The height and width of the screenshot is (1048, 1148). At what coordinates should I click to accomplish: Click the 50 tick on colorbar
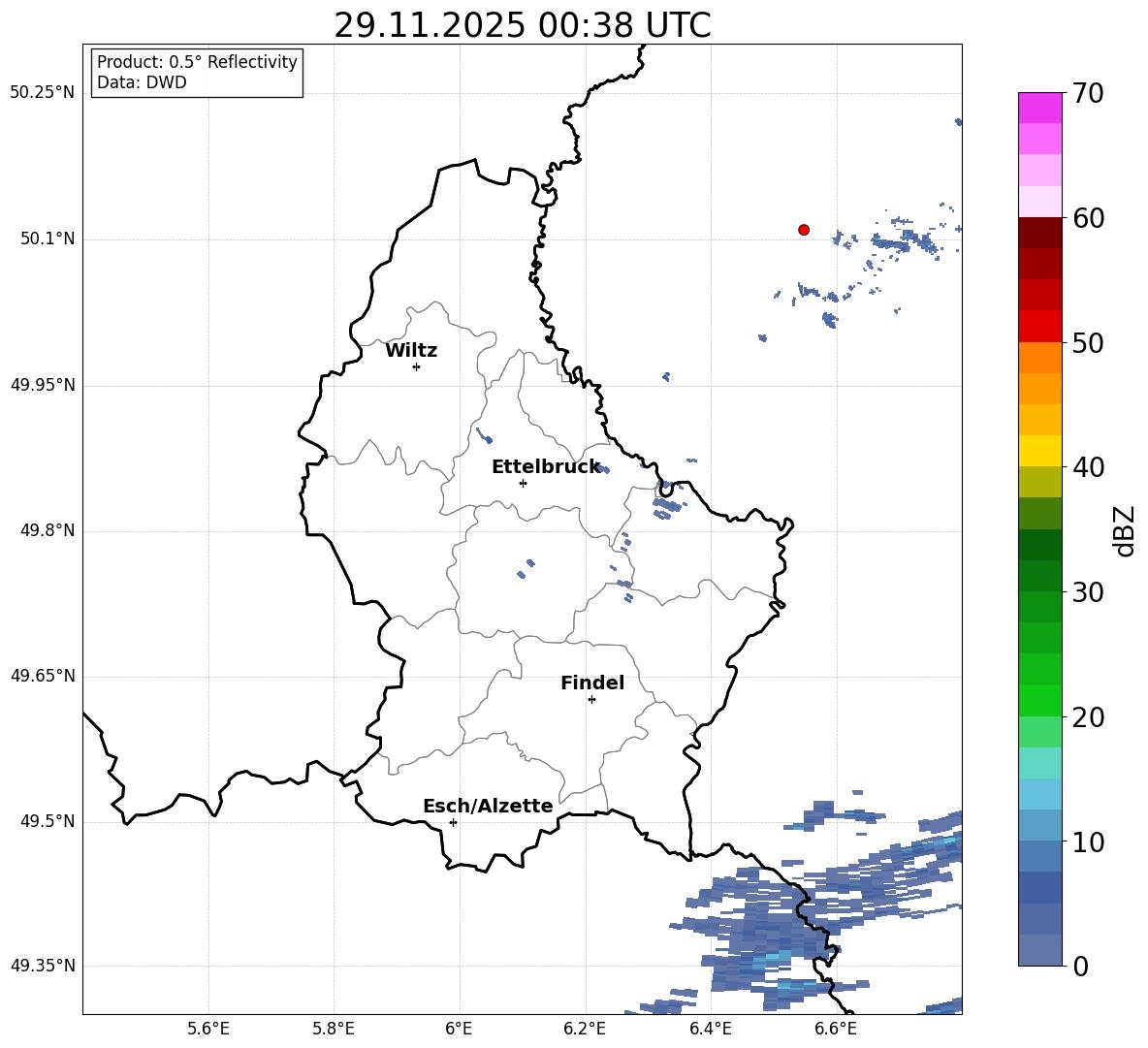coord(1088,343)
